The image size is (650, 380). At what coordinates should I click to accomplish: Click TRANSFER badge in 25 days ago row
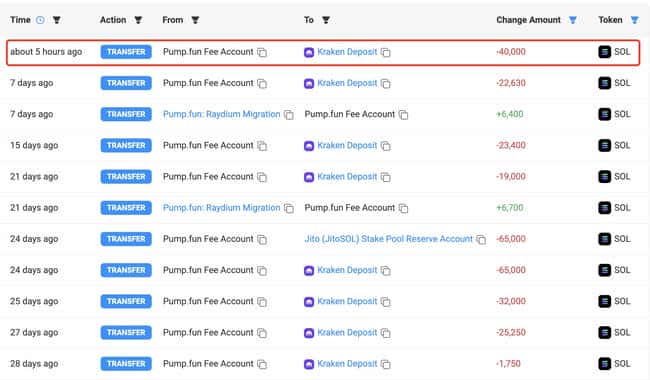click(x=126, y=301)
